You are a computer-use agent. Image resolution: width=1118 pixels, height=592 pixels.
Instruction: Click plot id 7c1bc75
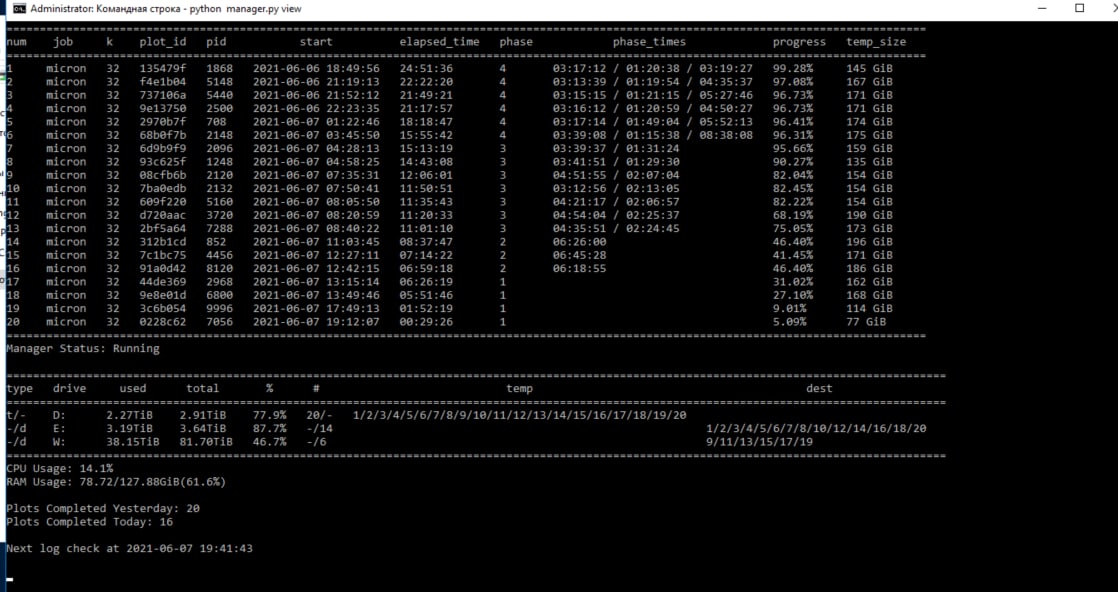click(163, 255)
